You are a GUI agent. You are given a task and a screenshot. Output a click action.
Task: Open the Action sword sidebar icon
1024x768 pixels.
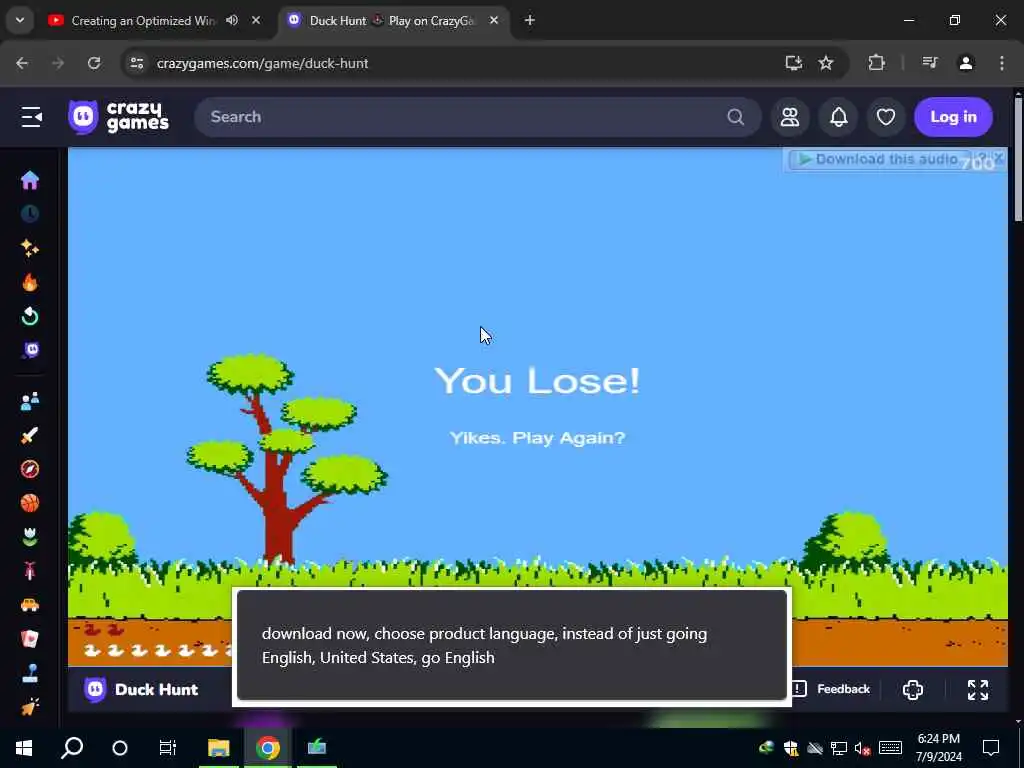29,435
